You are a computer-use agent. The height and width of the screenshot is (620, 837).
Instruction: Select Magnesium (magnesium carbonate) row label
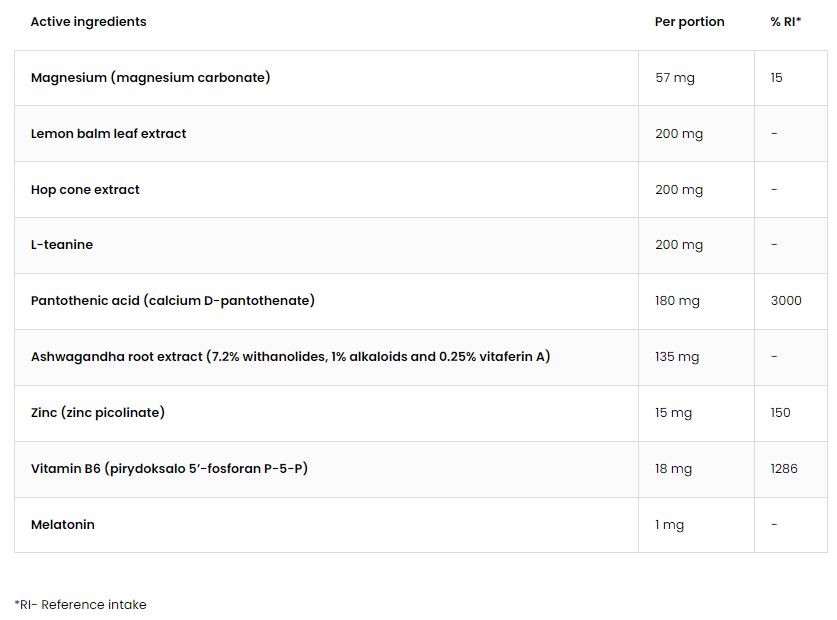[x=151, y=77]
